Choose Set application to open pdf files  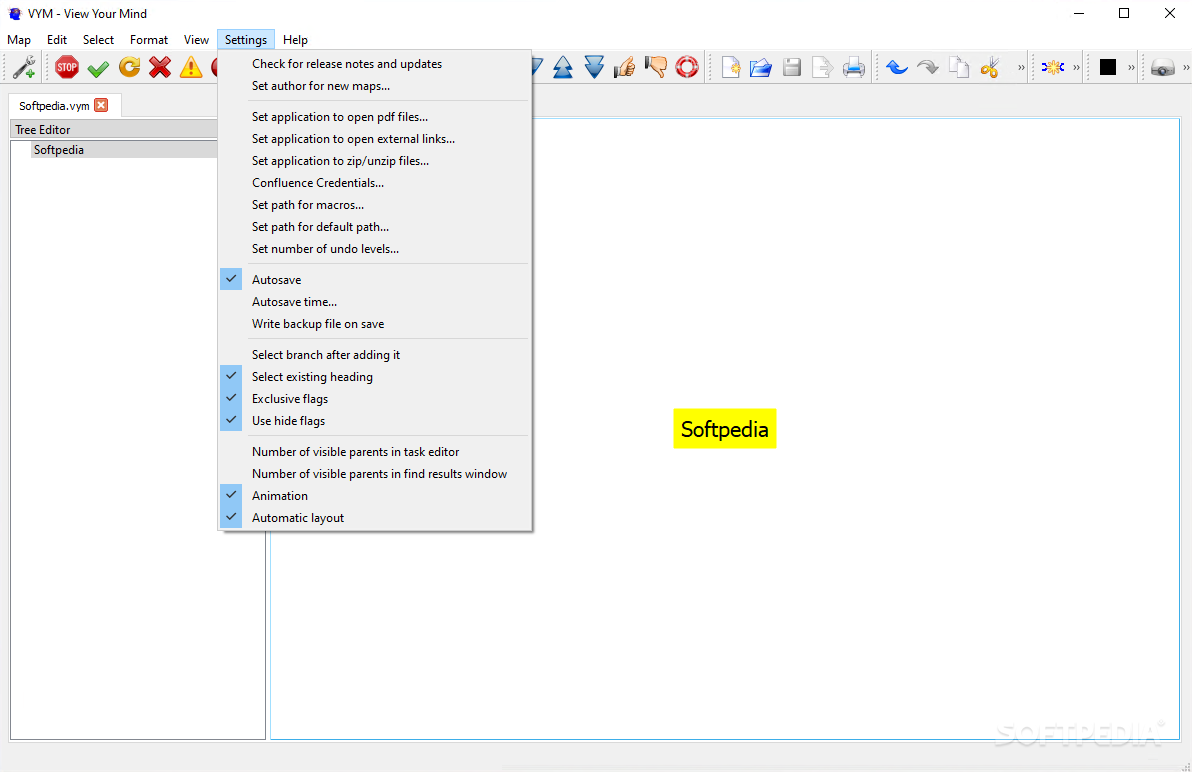click(375, 117)
